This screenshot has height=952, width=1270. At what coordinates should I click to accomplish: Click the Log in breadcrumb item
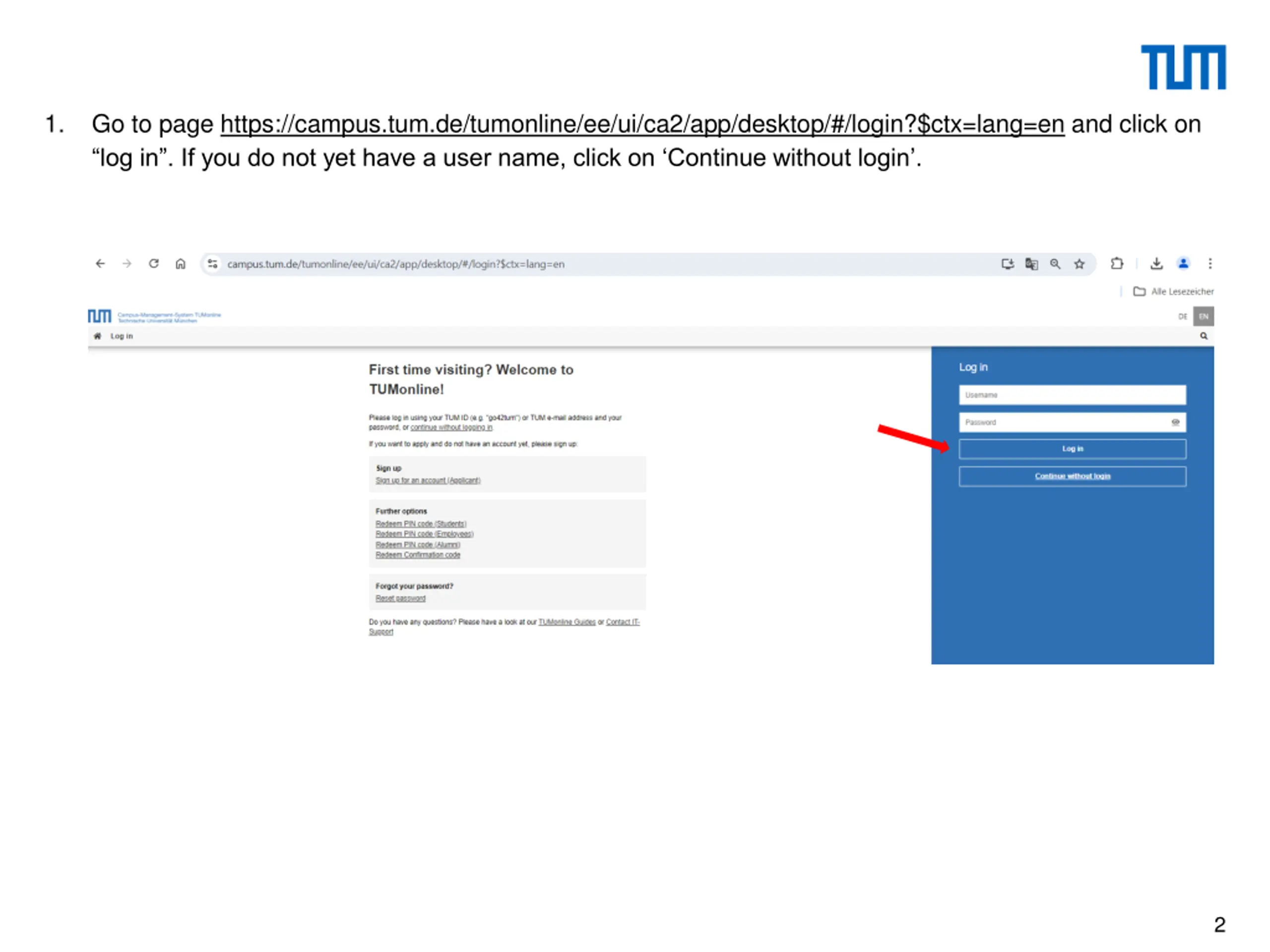pyautogui.click(x=122, y=336)
